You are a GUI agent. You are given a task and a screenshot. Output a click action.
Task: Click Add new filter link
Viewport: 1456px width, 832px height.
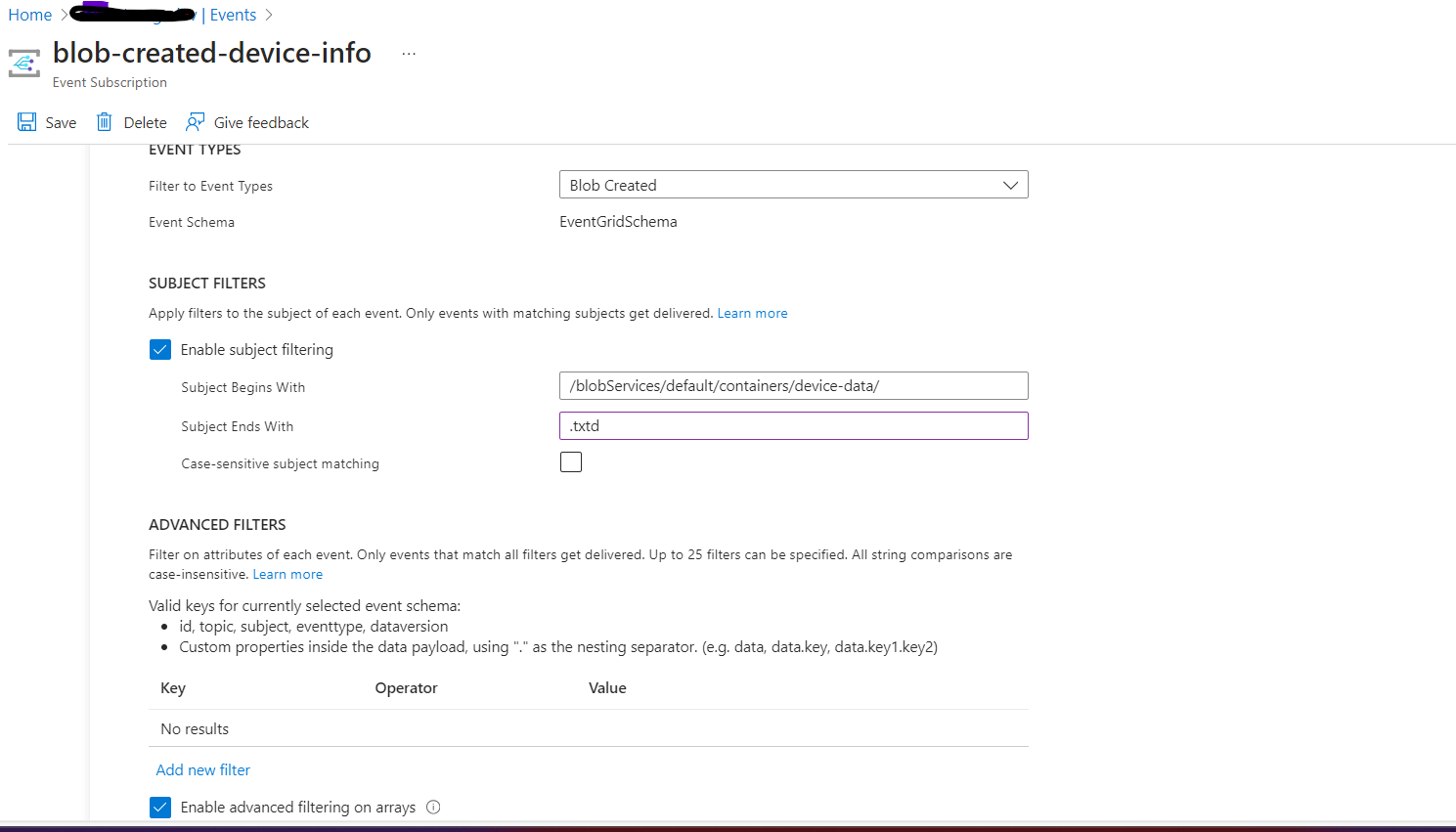[202, 769]
